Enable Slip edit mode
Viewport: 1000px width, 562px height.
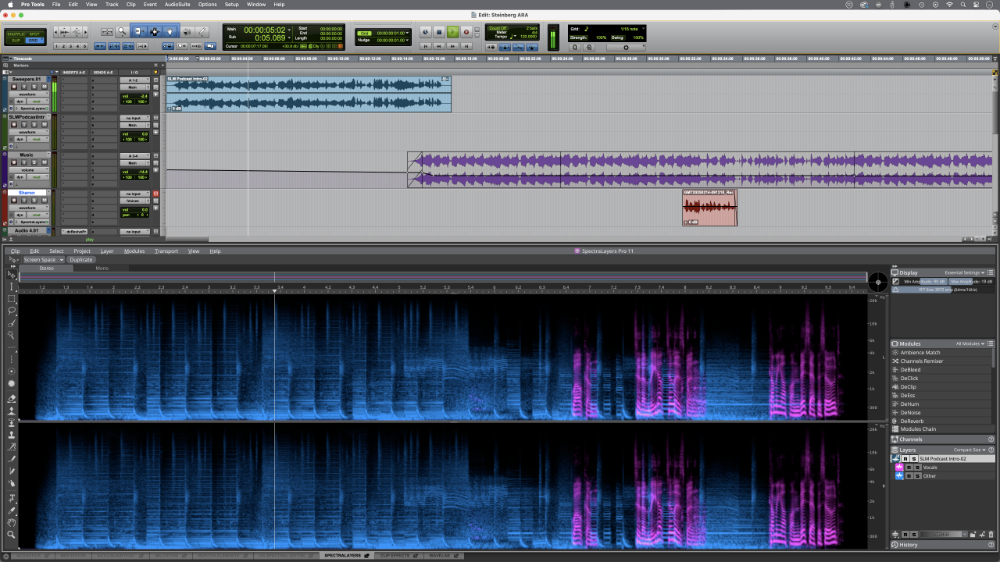16,41
